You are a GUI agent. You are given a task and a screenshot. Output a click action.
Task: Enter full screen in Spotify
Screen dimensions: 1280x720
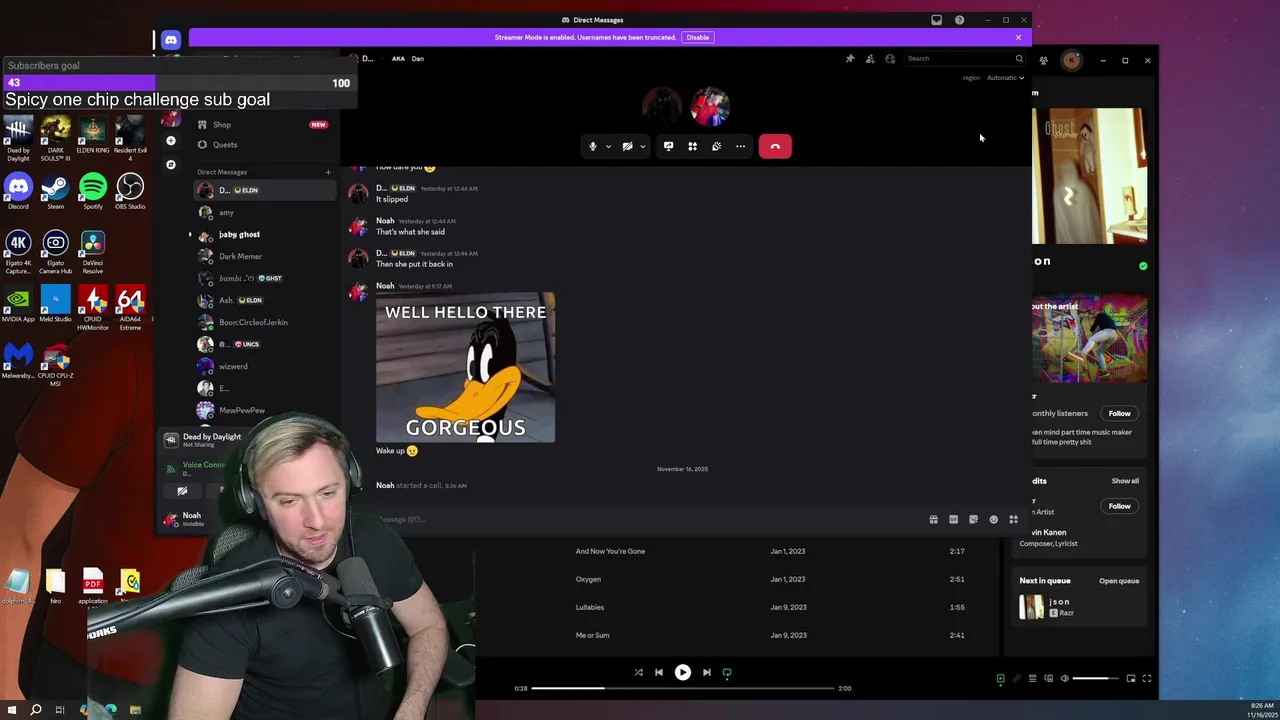click(x=1147, y=679)
